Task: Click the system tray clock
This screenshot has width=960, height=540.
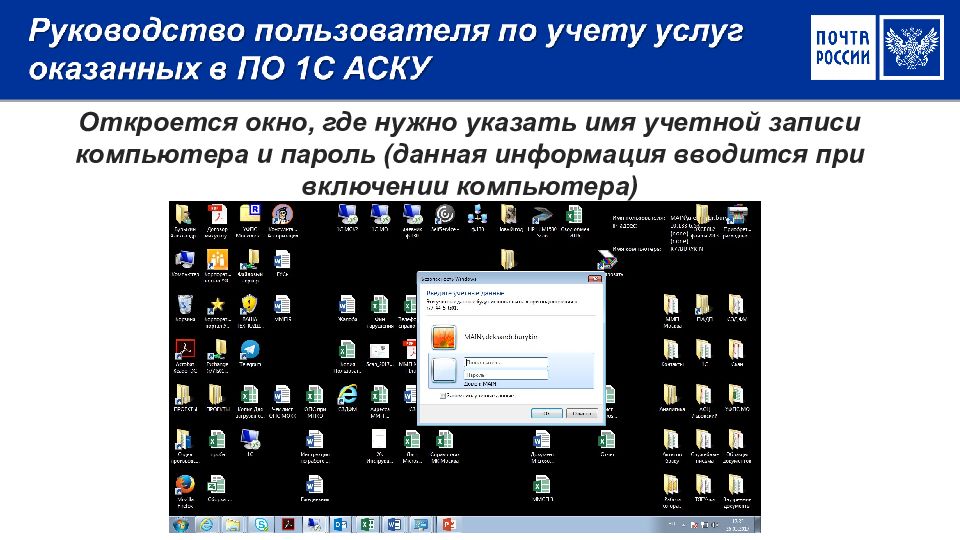Action: click(x=740, y=525)
